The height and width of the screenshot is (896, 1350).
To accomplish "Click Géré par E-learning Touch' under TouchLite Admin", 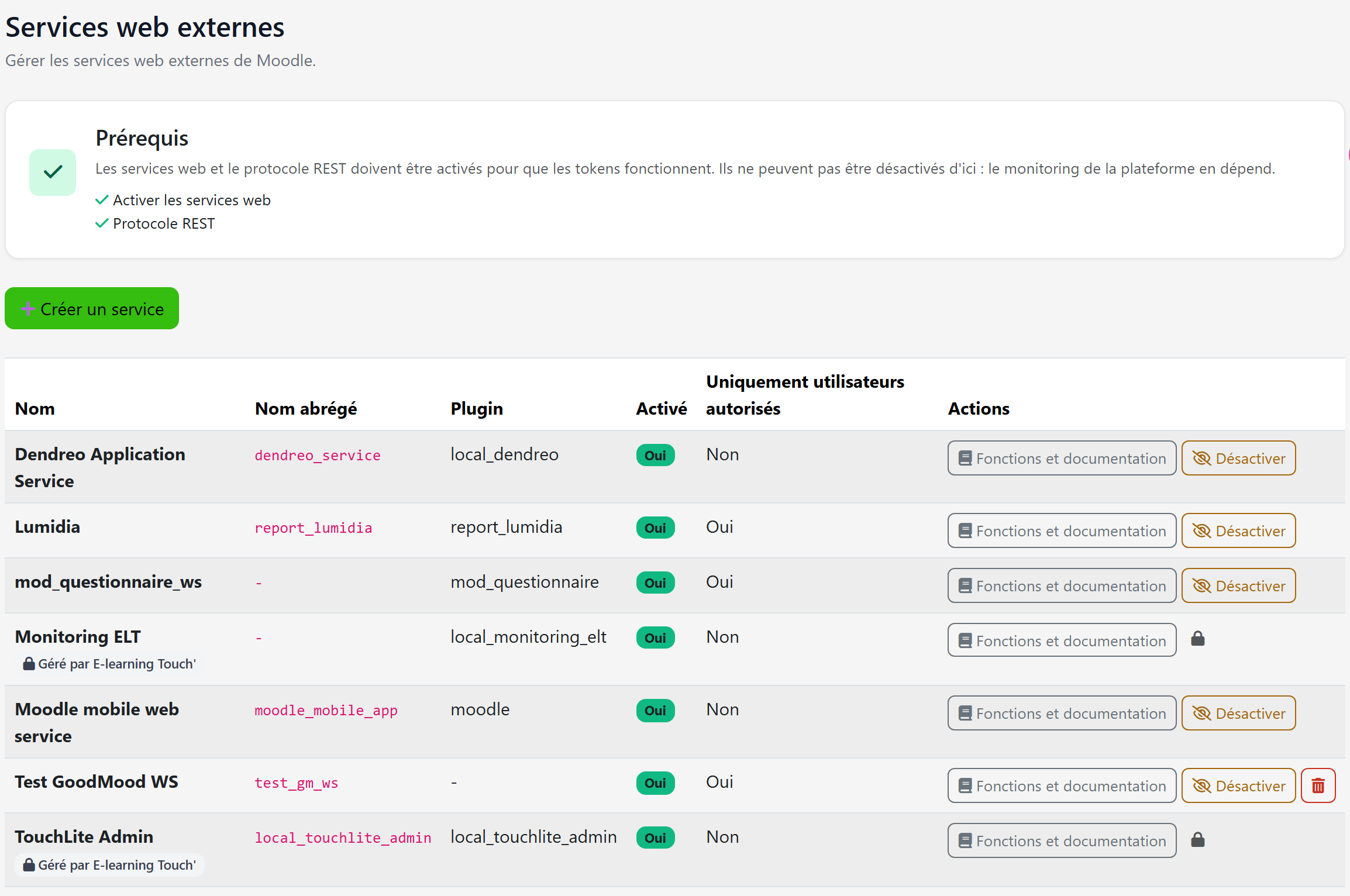I will click(110, 865).
